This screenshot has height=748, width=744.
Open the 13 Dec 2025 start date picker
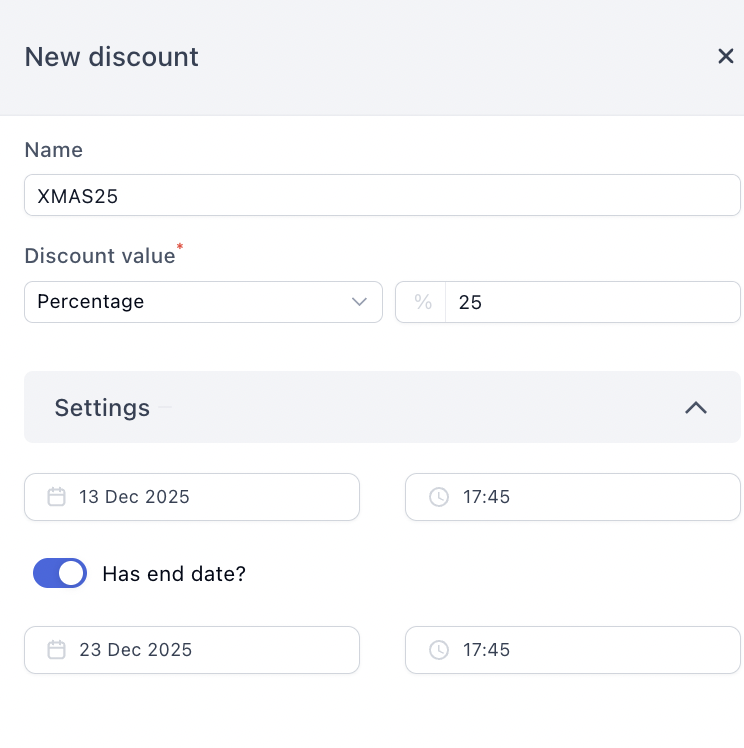192,497
